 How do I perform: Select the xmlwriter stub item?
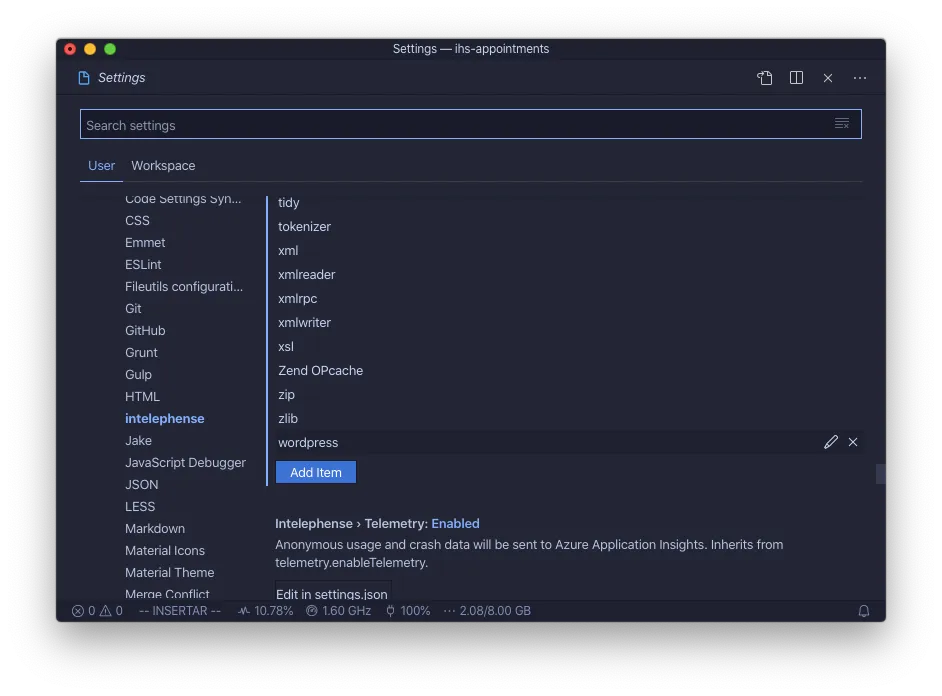(305, 322)
